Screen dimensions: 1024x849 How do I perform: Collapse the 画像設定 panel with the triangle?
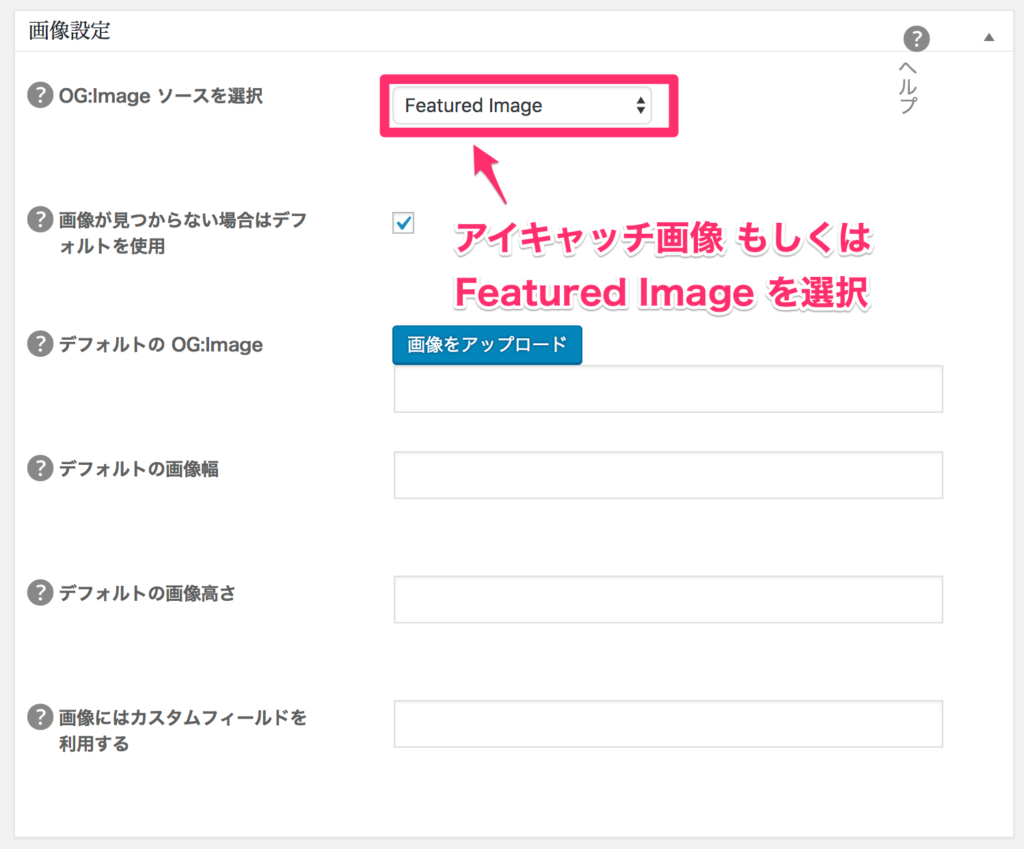(989, 37)
